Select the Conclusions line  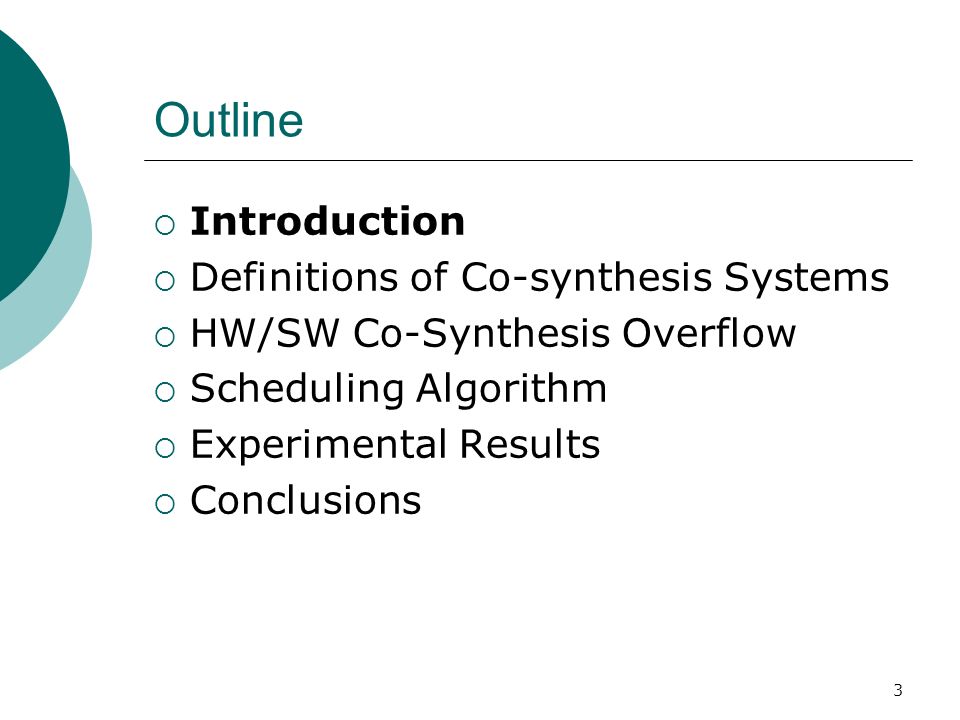(306, 500)
